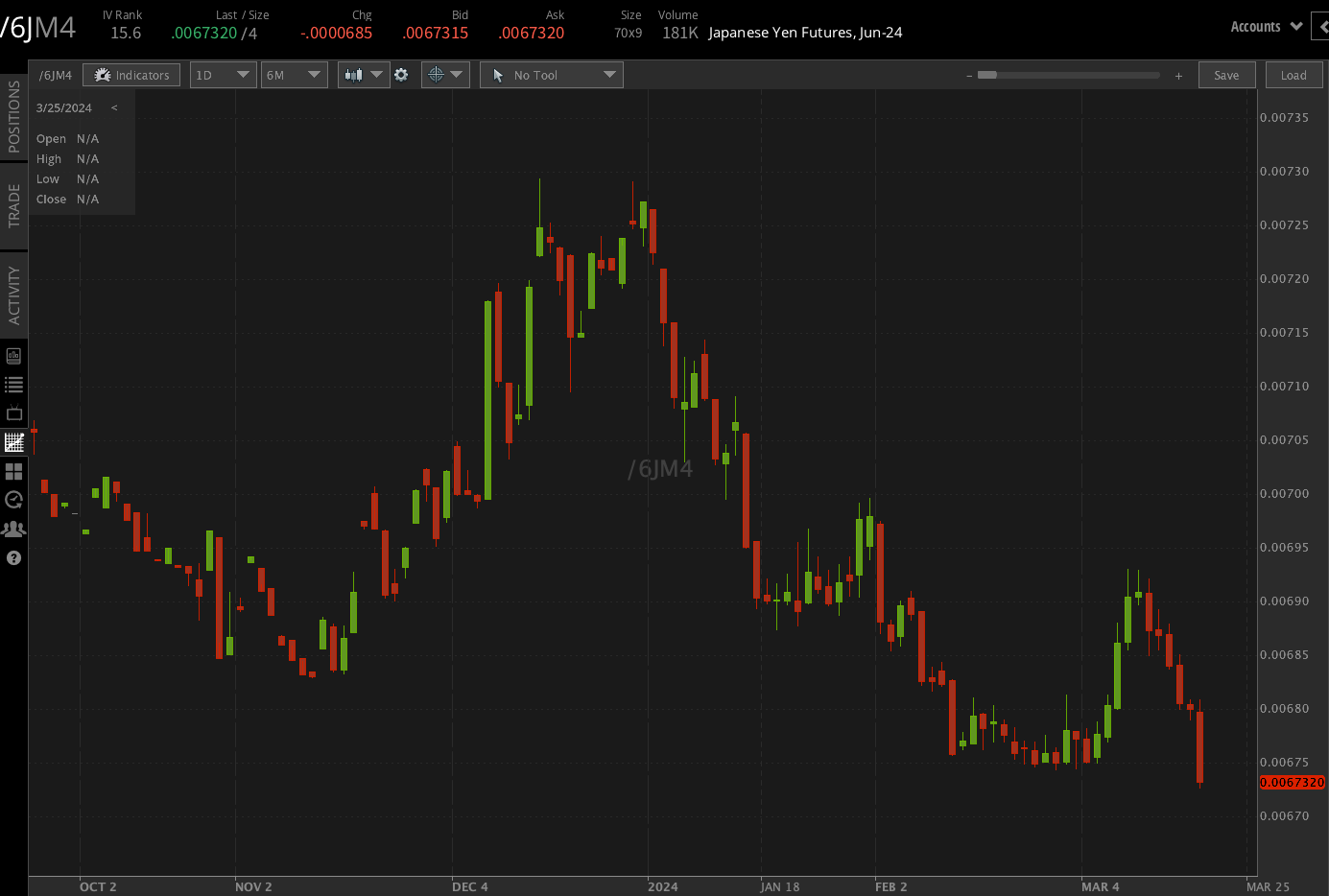Select the watchlist icon in left sidebar

click(x=13, y=385)
